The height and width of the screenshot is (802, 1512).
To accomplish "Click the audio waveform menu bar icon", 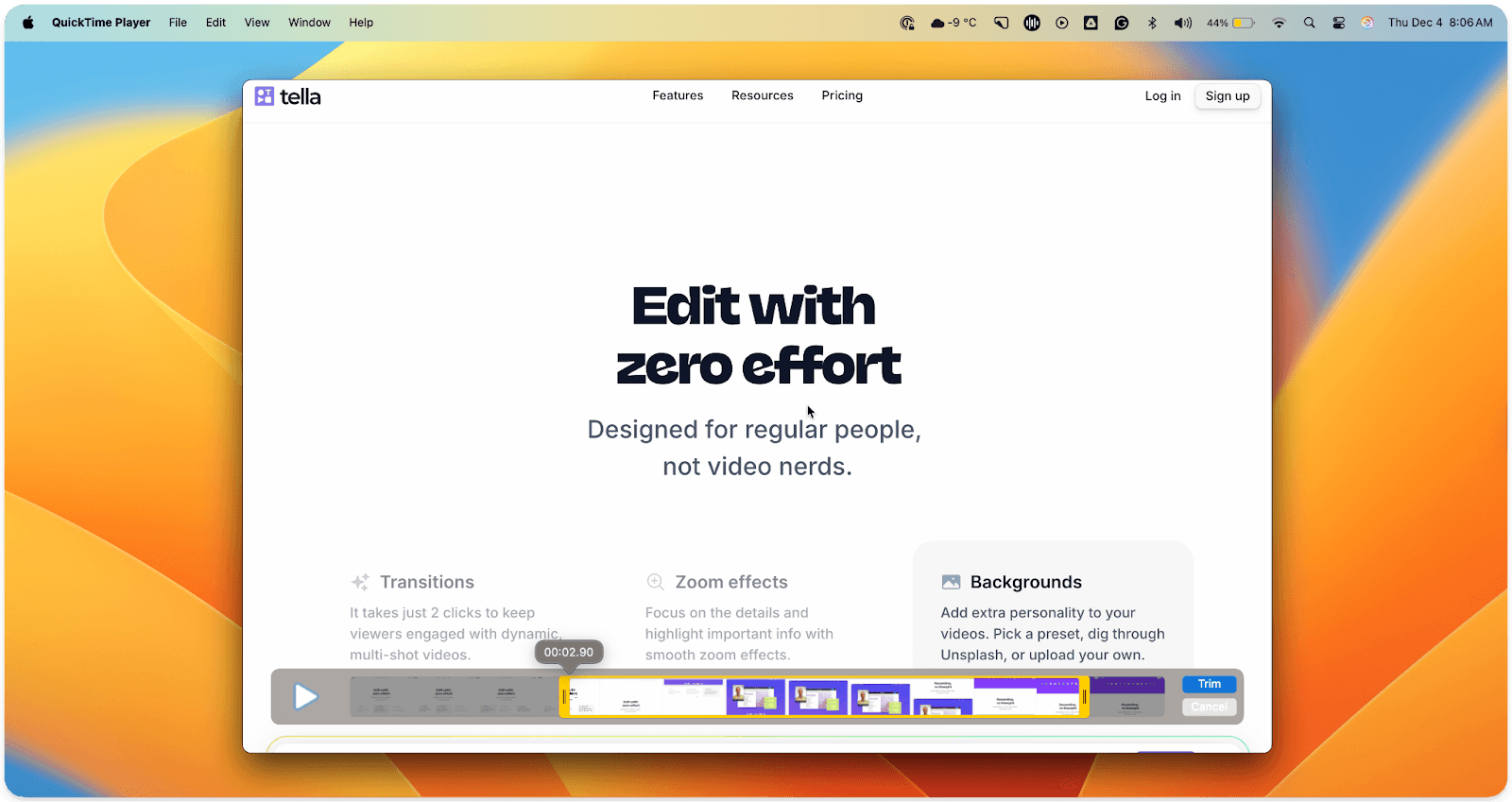I will (x=1032, y=23).
